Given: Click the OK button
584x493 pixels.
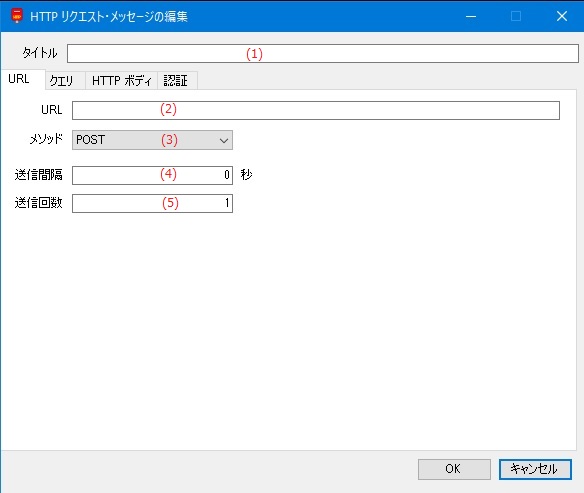Looking at the screenshot, I should pos(454,469).
